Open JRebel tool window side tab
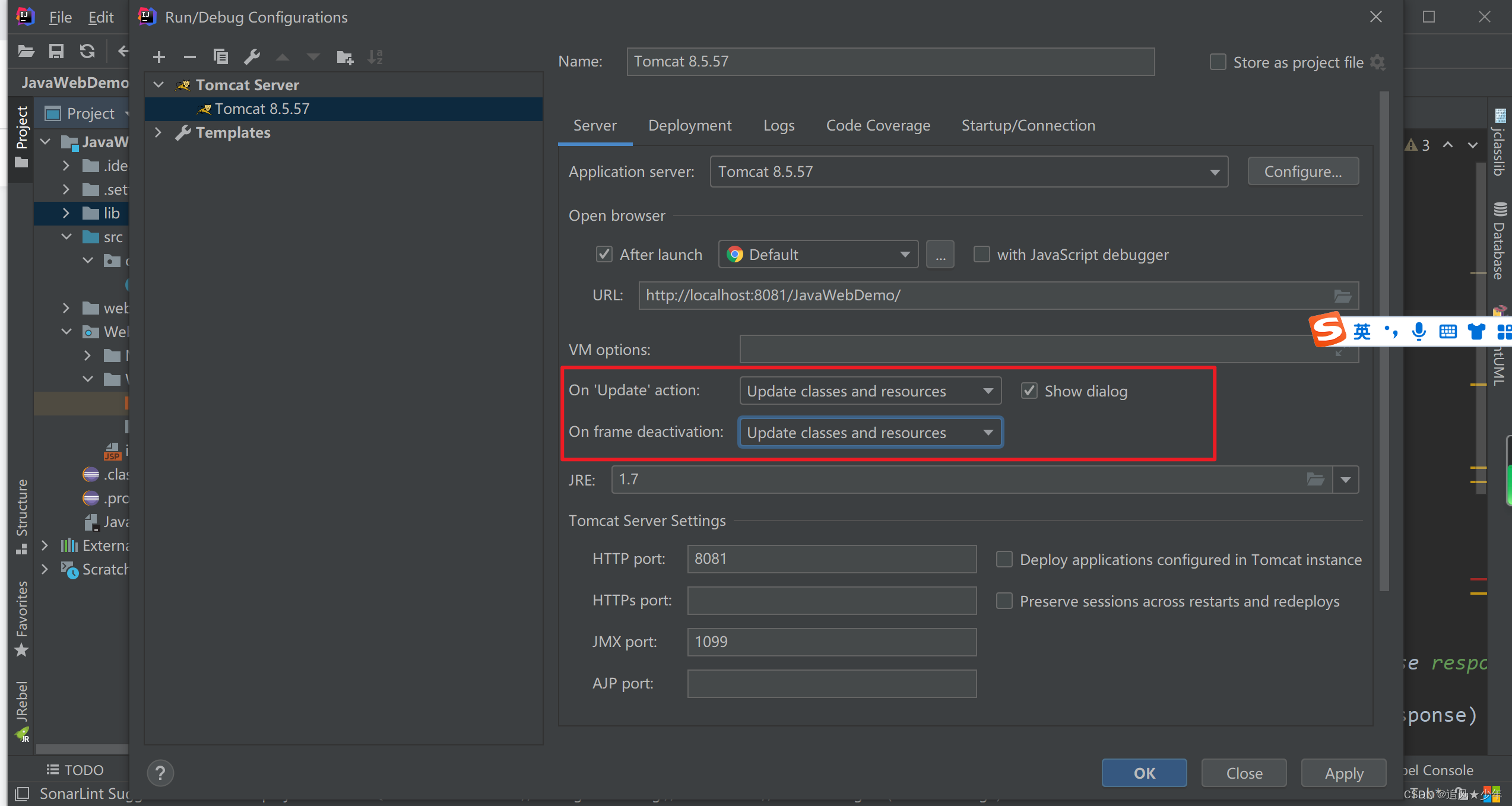The height and width of the screenshot is (806, 1512). [x=21, y=711]
